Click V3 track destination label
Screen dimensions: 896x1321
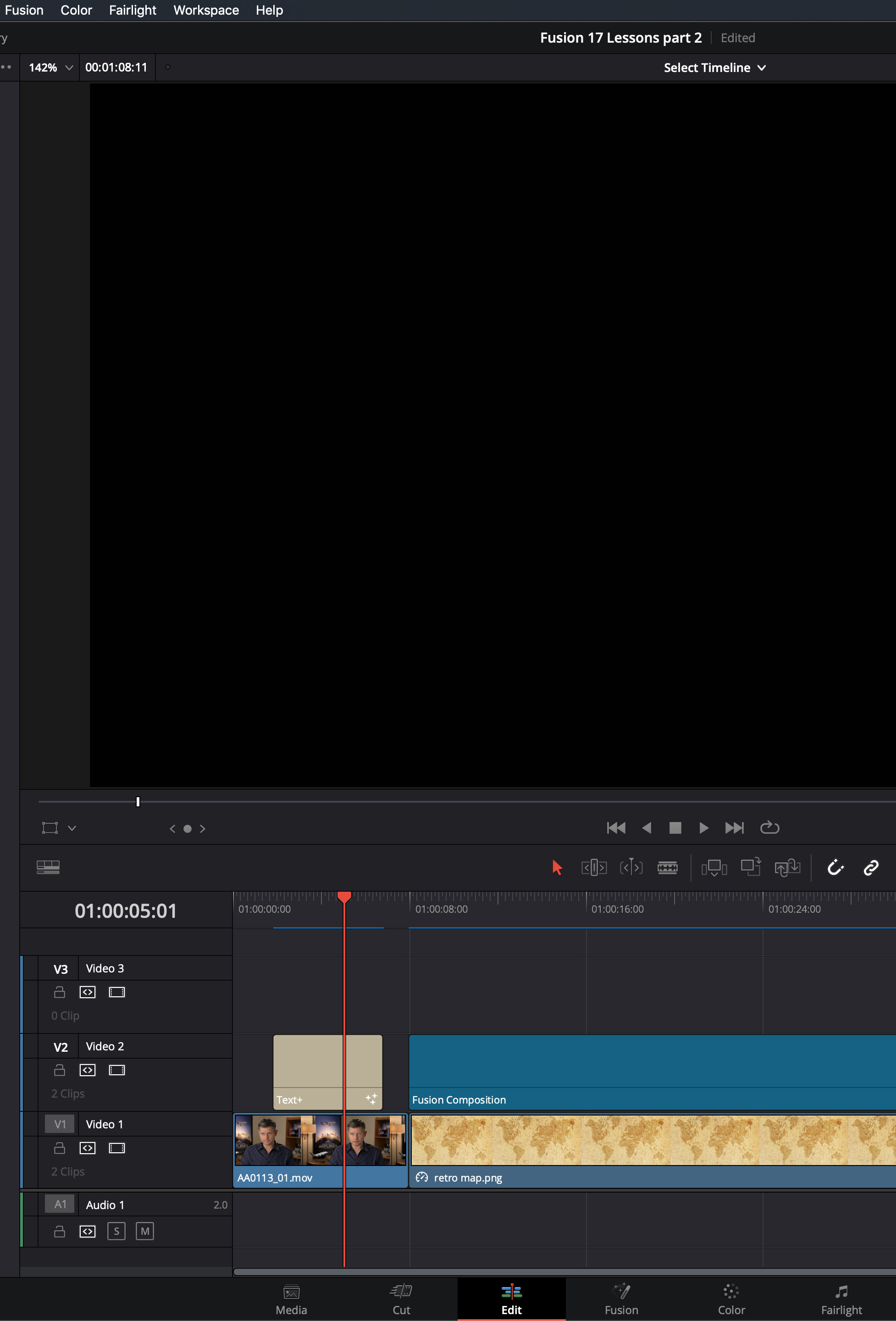pyautogui.click(x=61, y=969)
